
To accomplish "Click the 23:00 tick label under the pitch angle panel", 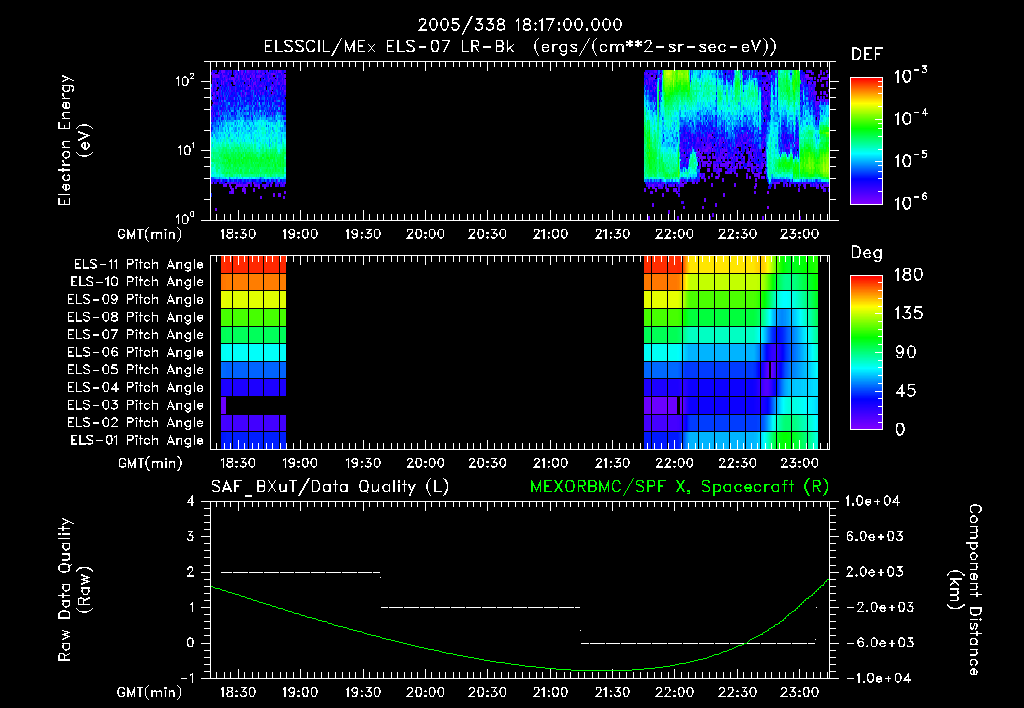I will pyautogui.click(x=799, y=463).
